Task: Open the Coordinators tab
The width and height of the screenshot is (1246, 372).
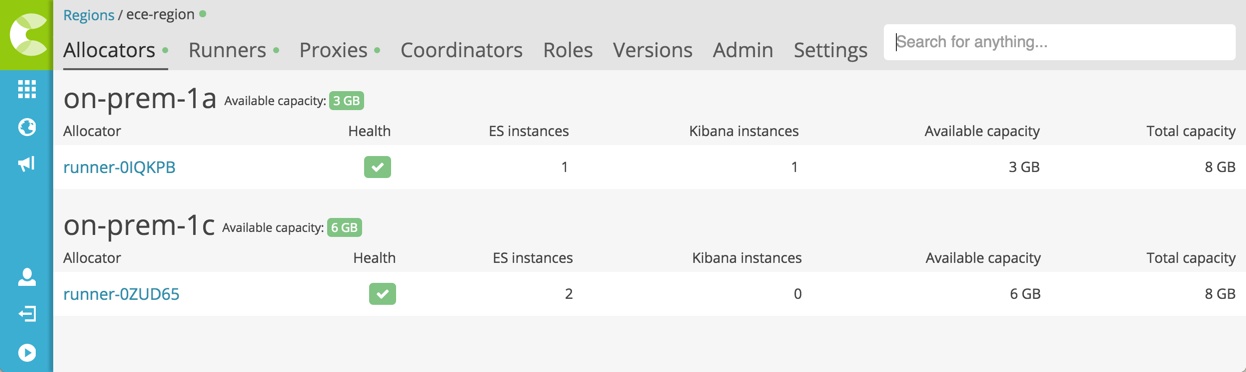Action: pos(461,50)
